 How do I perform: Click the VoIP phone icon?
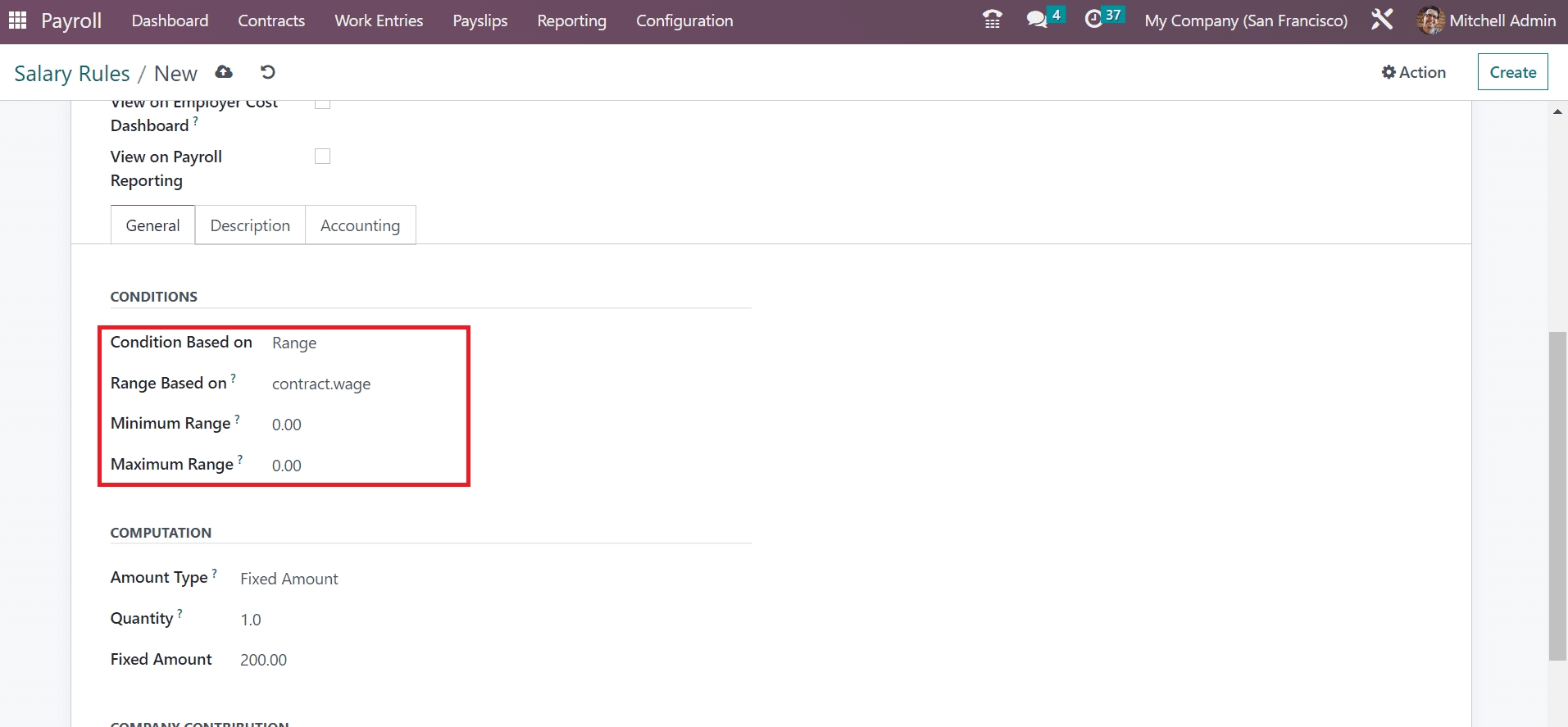coord(992,20)
